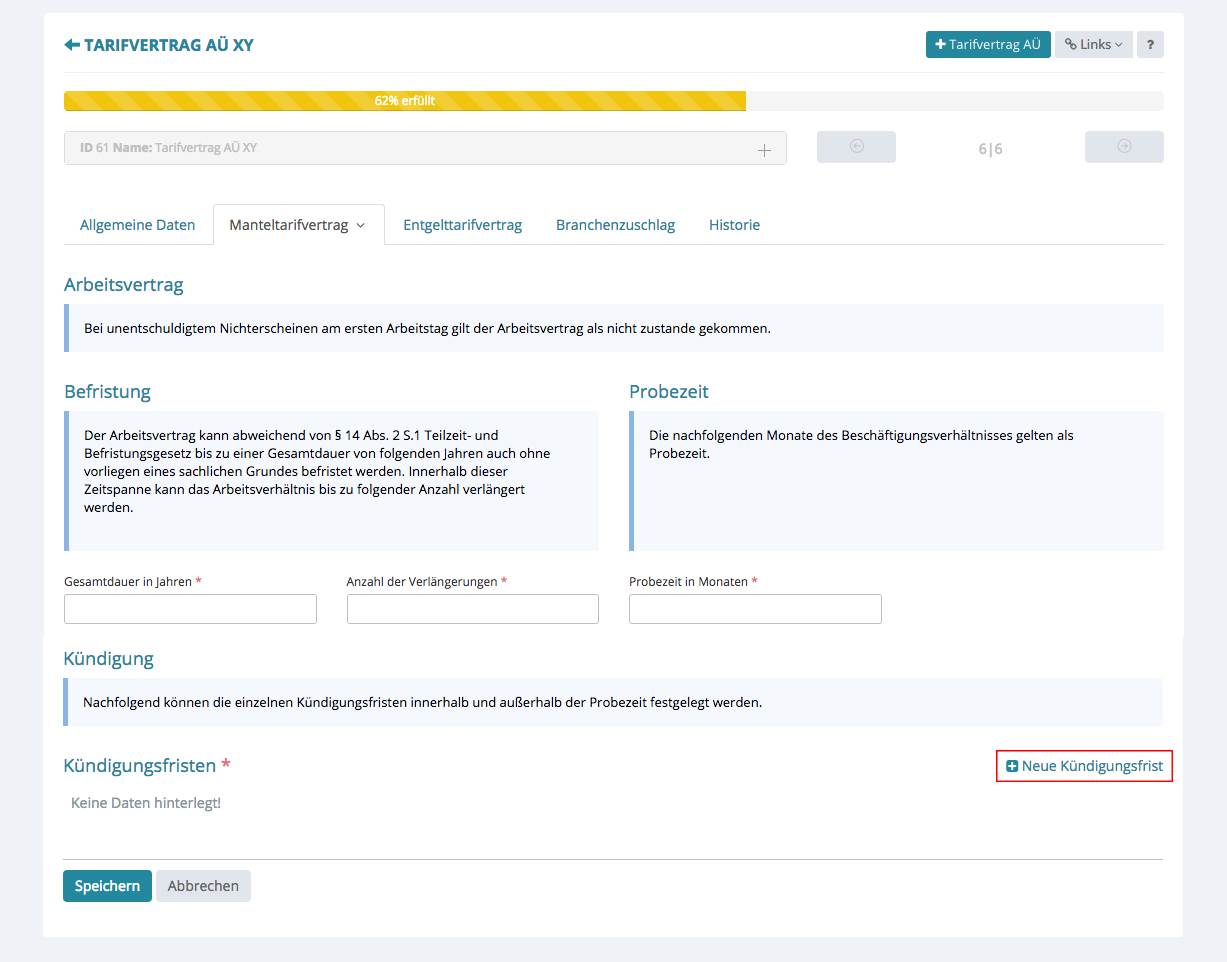Add a new Tarifvertrag AÜ

pyautogui.click(x=987, y=44)
